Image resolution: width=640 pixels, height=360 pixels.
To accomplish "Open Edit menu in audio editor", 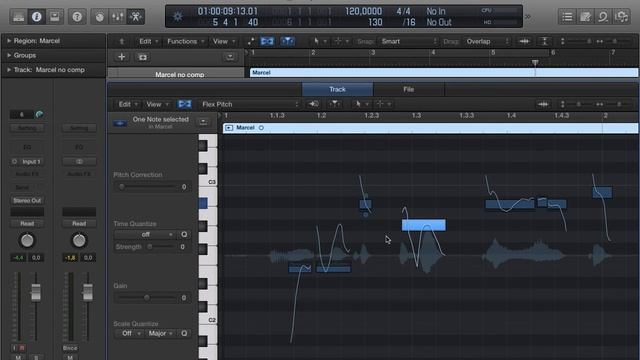I will tap(127, 104).
